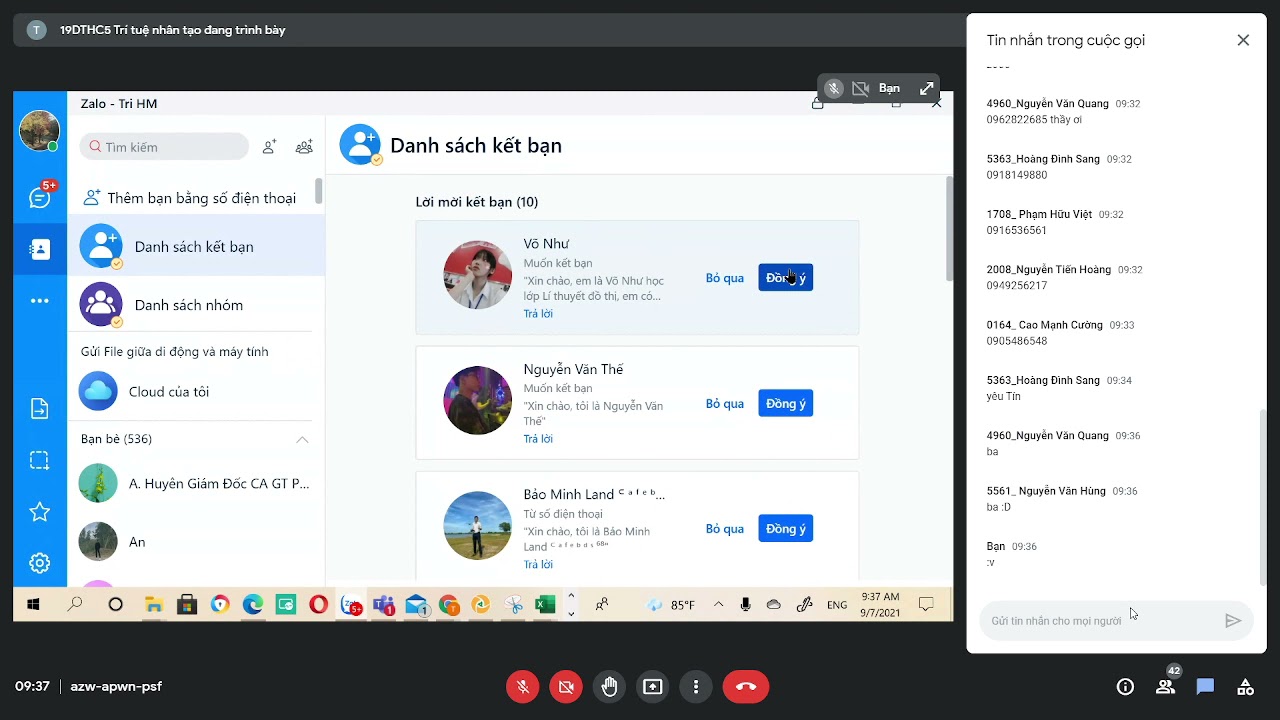1280x720 pixels.
Task: Click the Gửi tin nhắn cho mọi người field
Action: 1100,621
